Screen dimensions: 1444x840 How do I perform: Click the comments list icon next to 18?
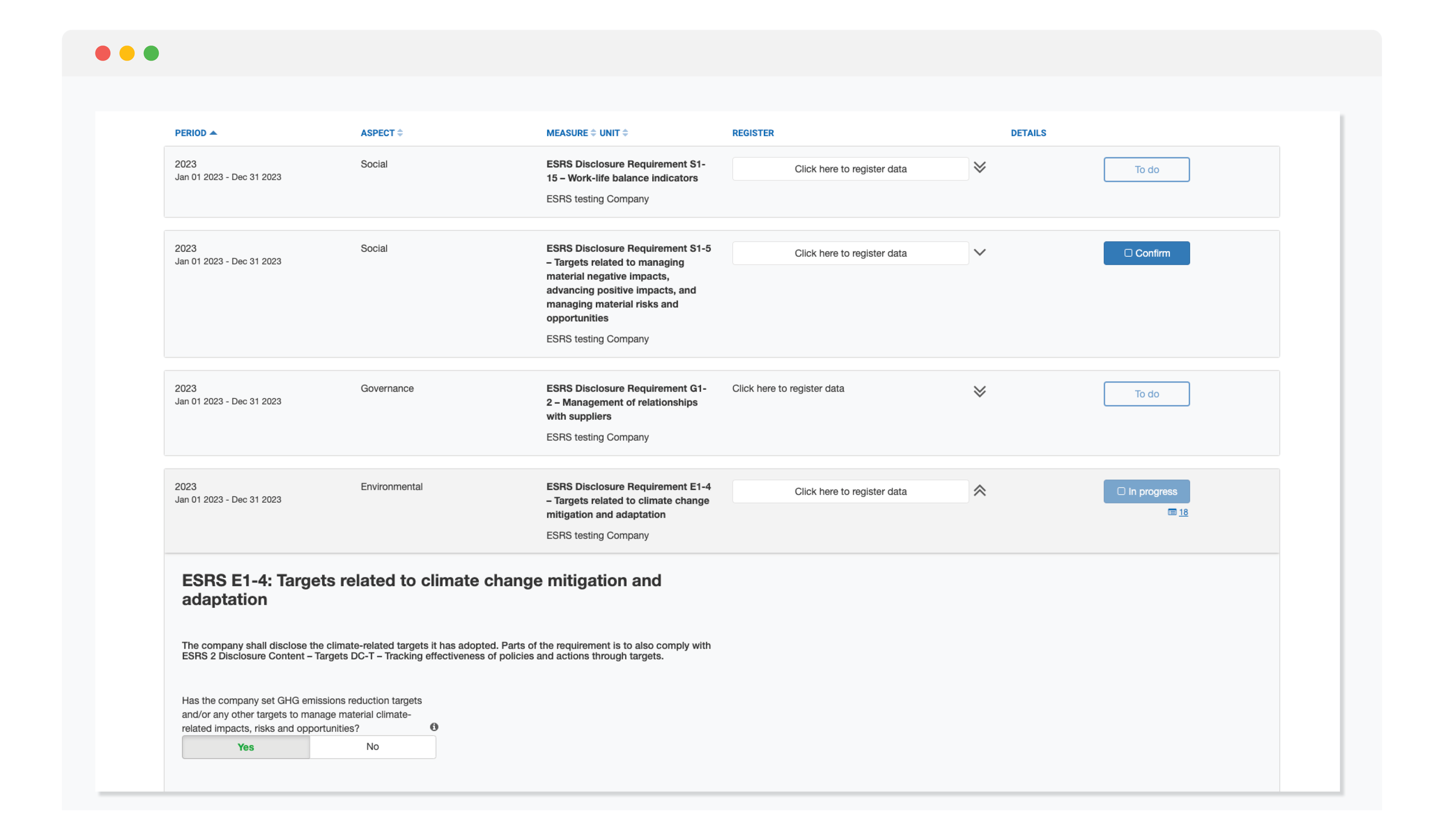tap(1172, 512)
